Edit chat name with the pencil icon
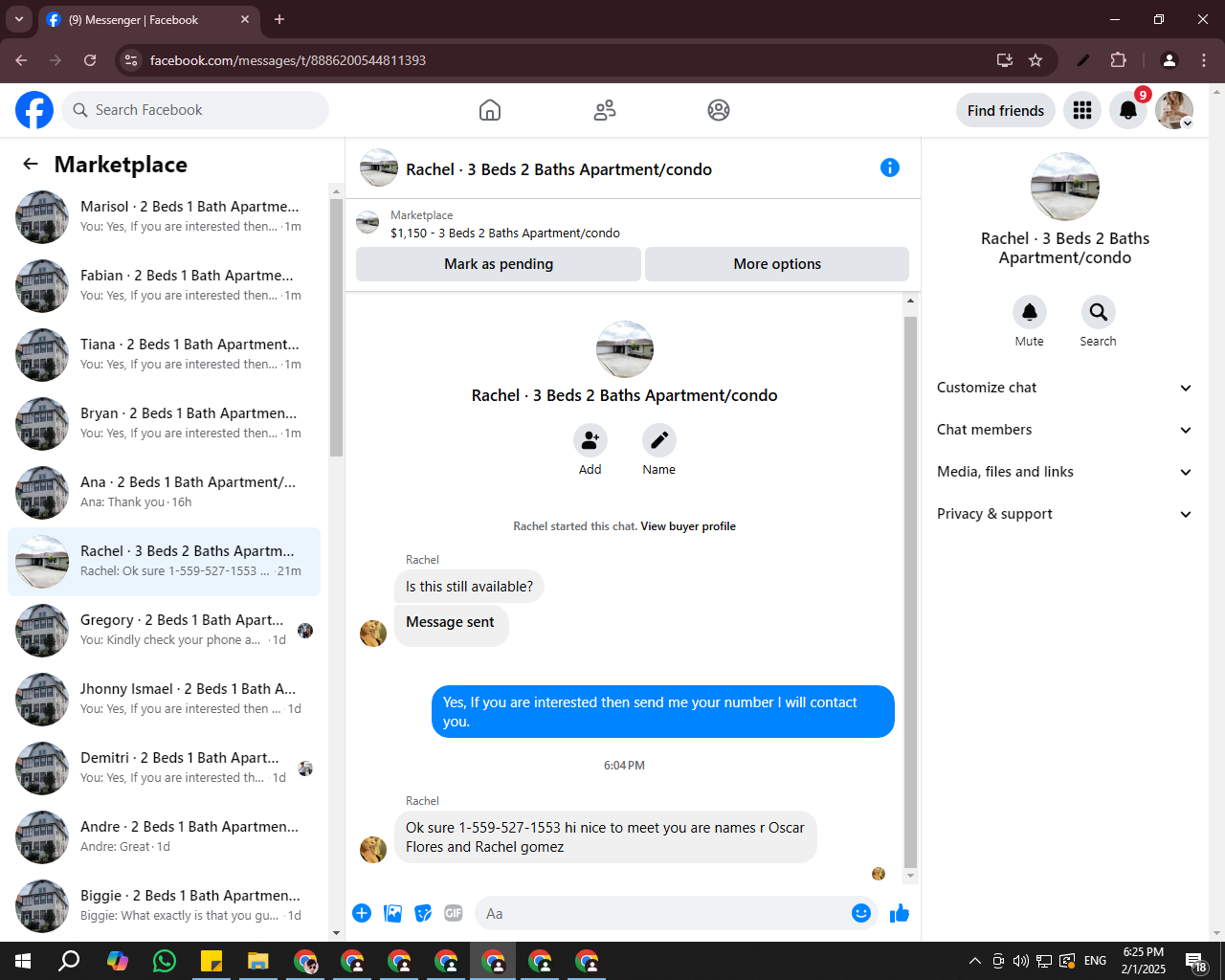This screenshot has height=980, width=1225. click(659, 440)
